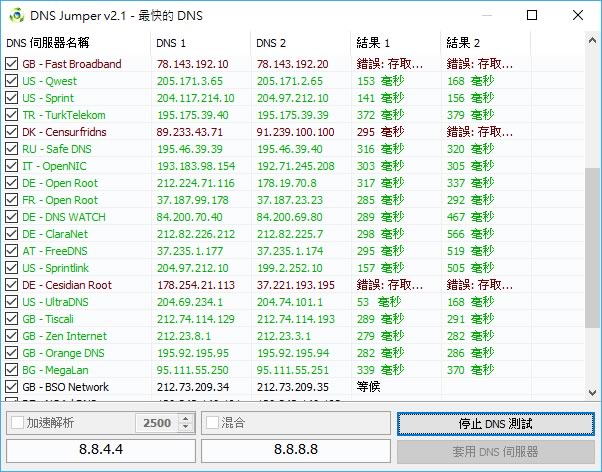Uncheck the DK - Censurfridns checkbox
This screenshot has height=472, width=602.
12,132
